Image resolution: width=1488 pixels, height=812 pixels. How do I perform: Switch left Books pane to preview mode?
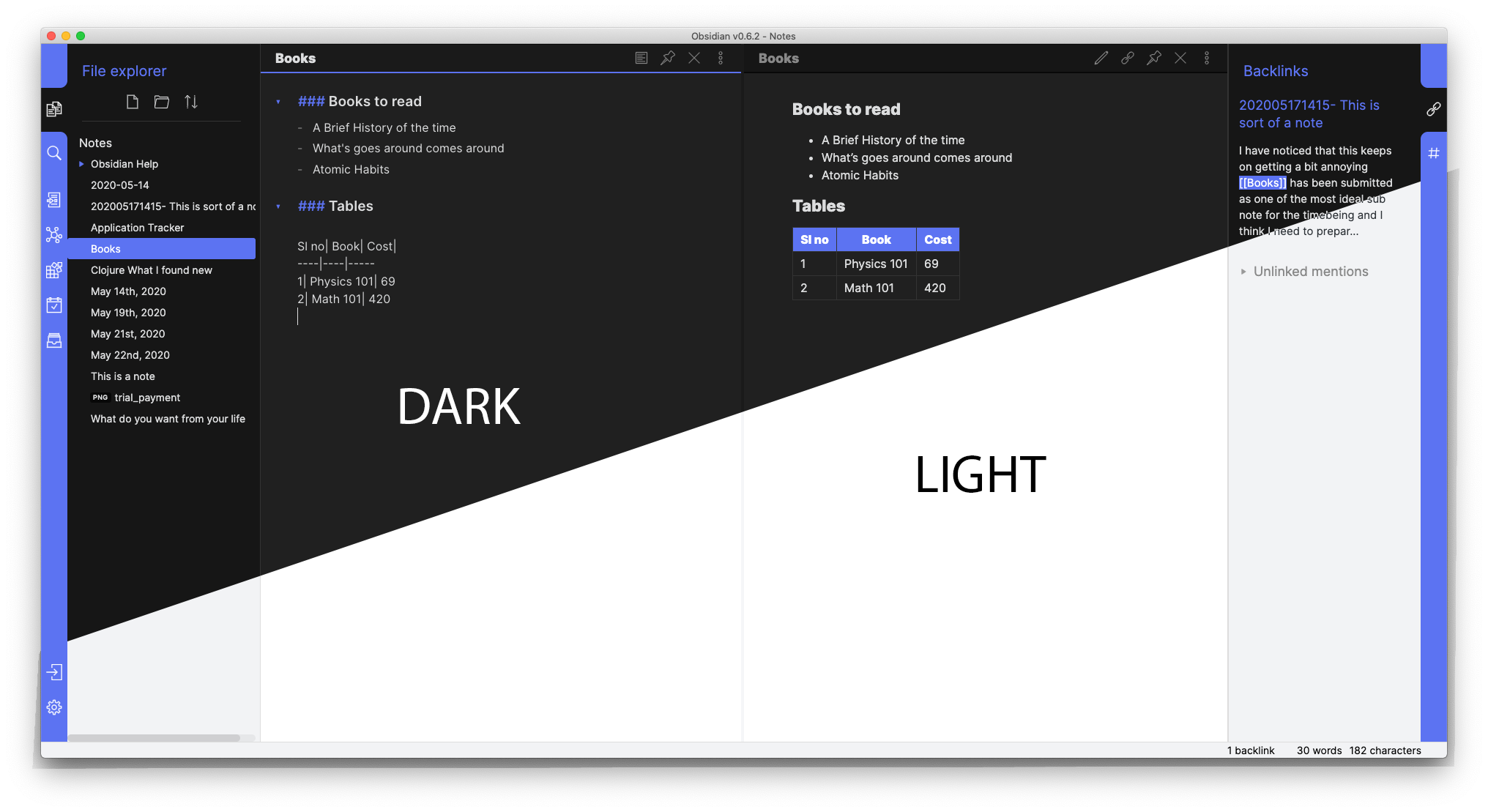(x=641, y=58)
